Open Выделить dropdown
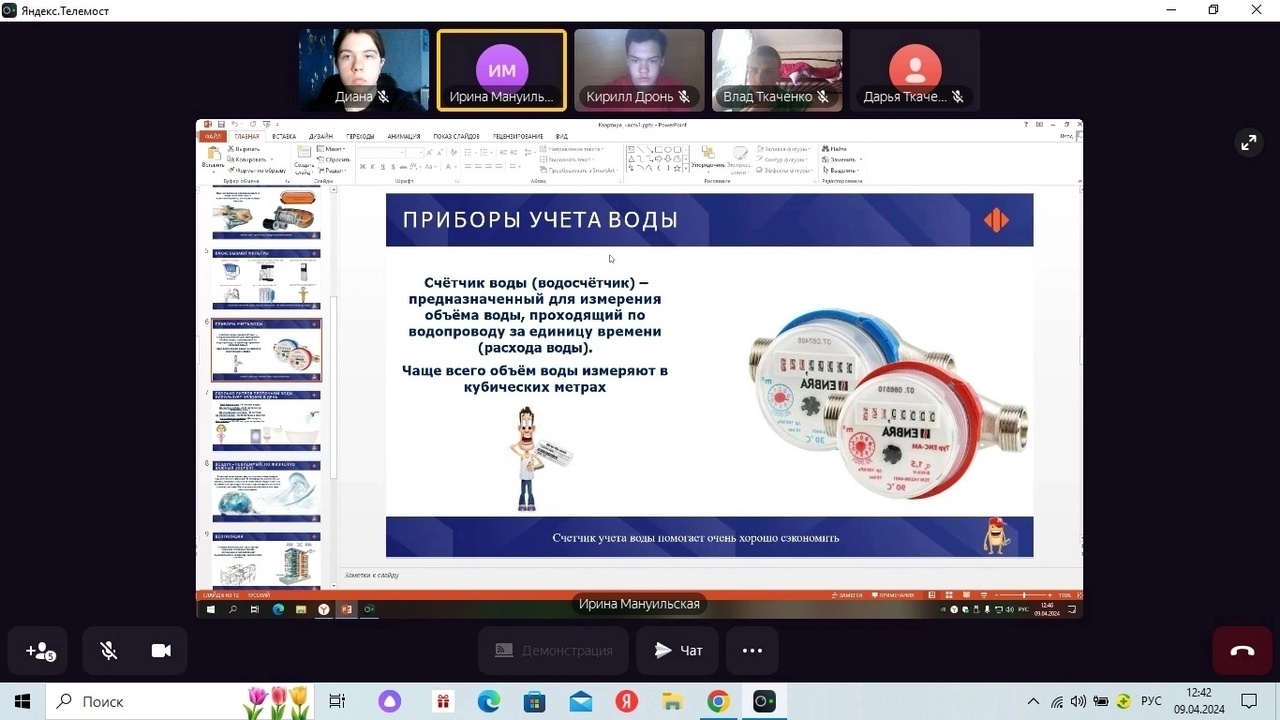The width and height of the screenshot is (1280, 720). pyautogui.click(x=841, y=170)
